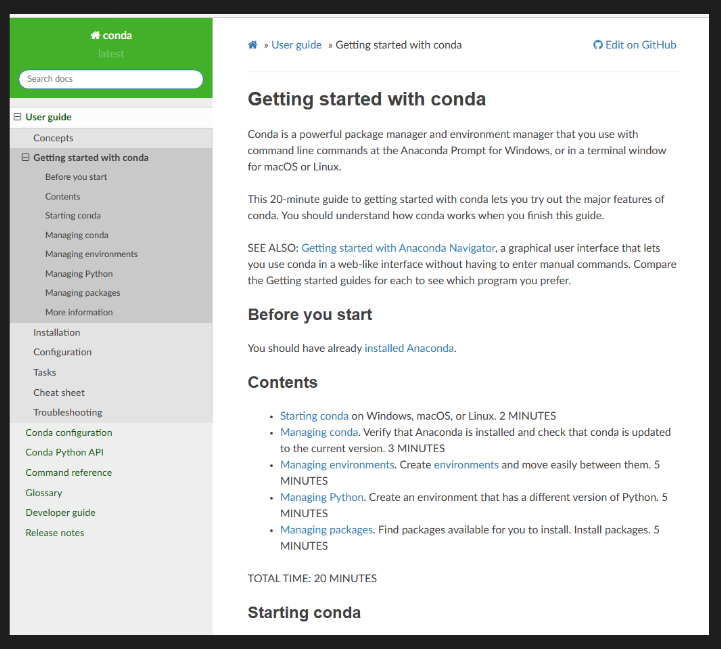Open Cheat sheet in sidebar

click(x=59, y=392)
